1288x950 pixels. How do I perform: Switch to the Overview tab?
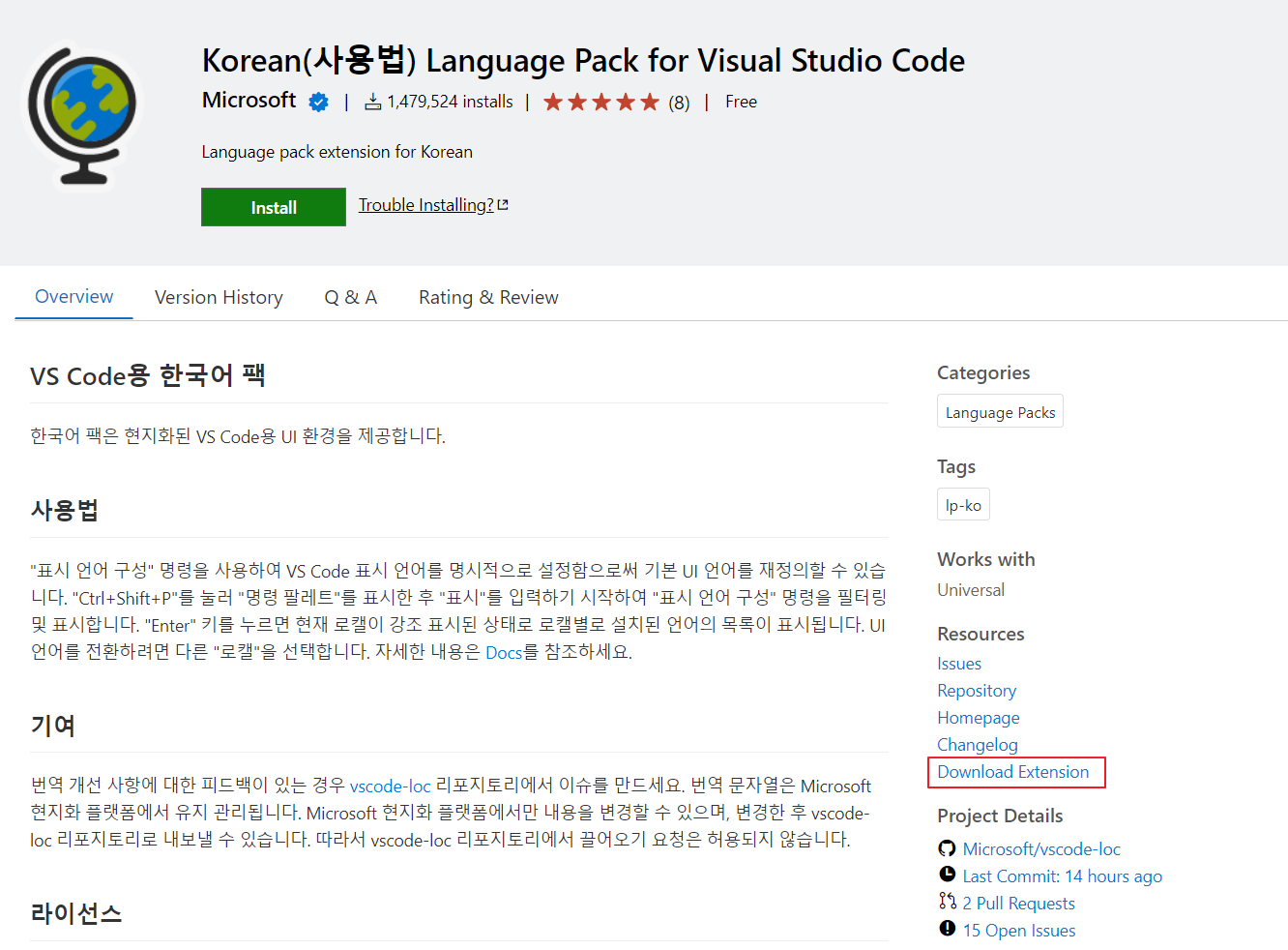73,297
